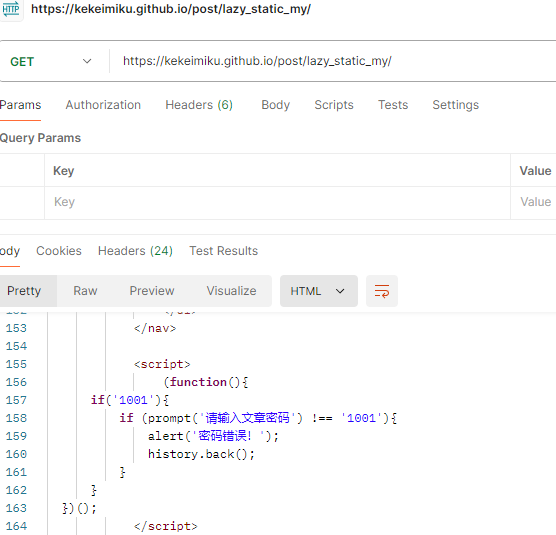Select the Visualize view
Viewport: 556px width, 535px height.
[x=232, y=291]
